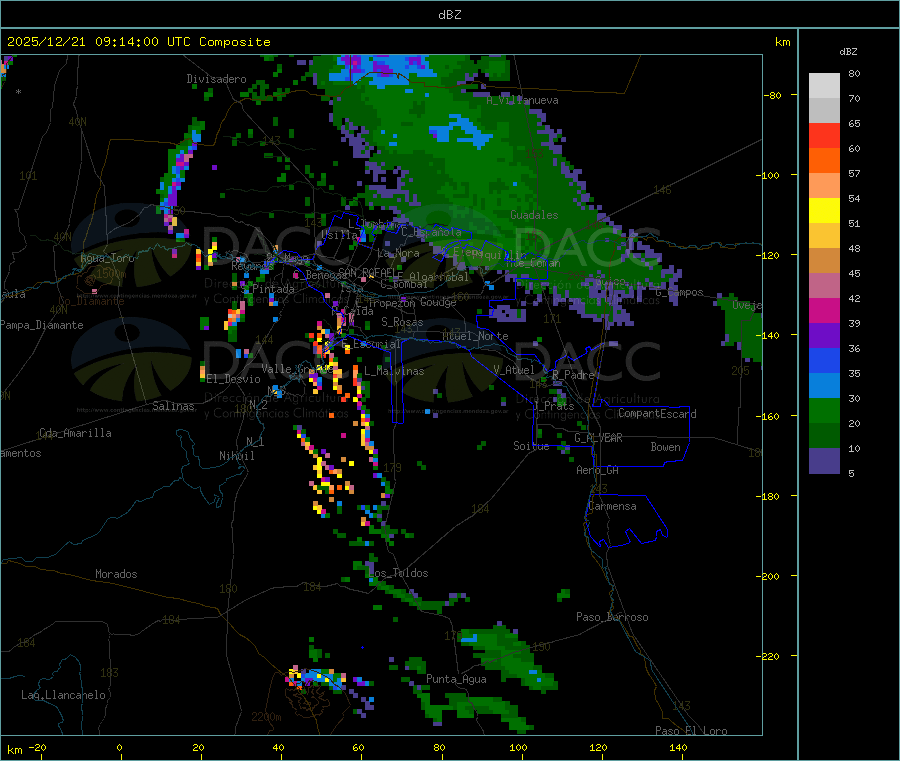Select the bright green 20–30 dBZ legend band
Viewport: 900px width, 761px height.
824,410
